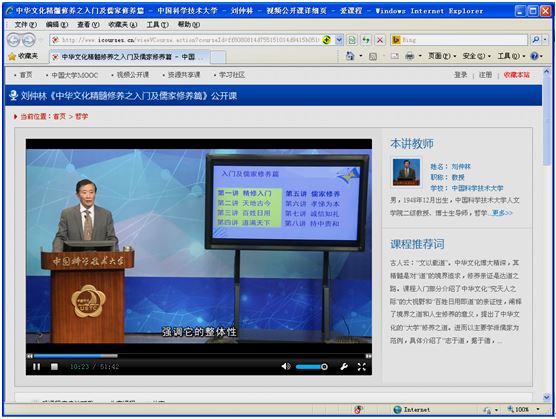Image resolution: width=556 pixels, height=419 pixels.
Task: Open the 安全(S) dropdown menu
Action: (x=477, y=56)
